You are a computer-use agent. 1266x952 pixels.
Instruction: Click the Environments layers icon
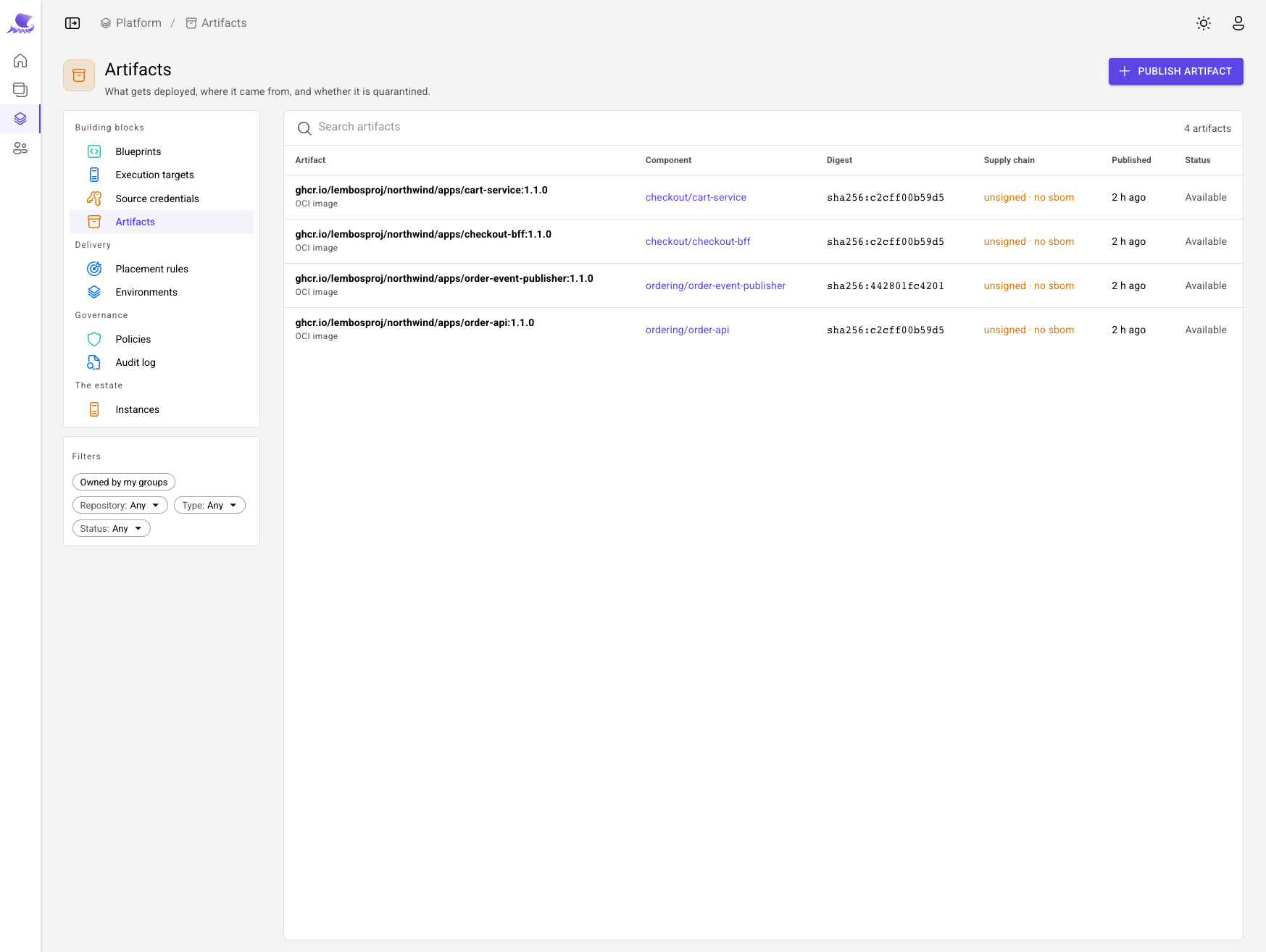click(94, 292)
